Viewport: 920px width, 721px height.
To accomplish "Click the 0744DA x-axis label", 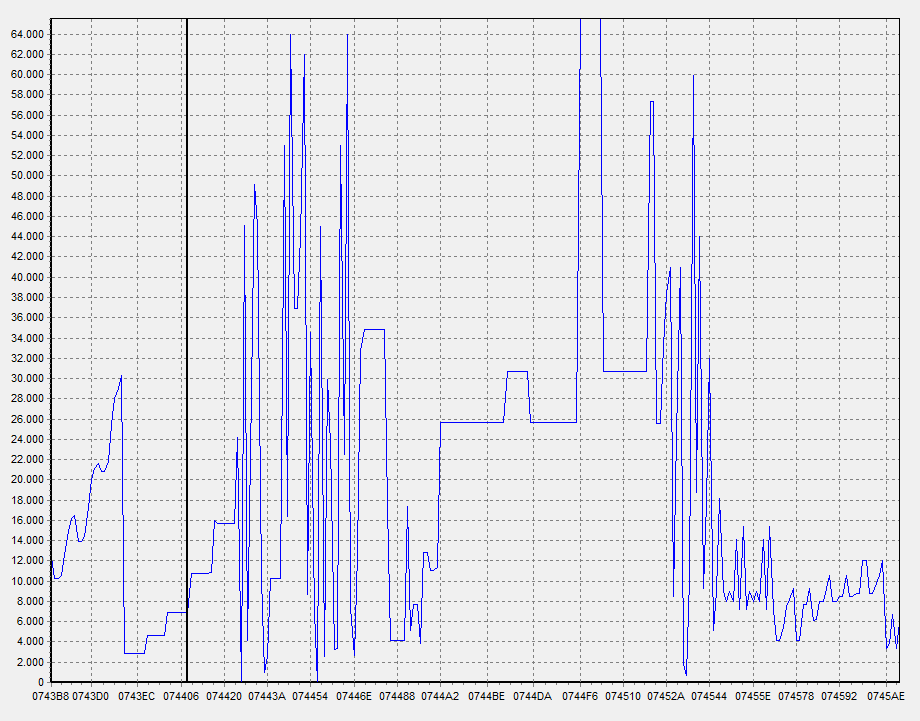I will coord(533,696).
